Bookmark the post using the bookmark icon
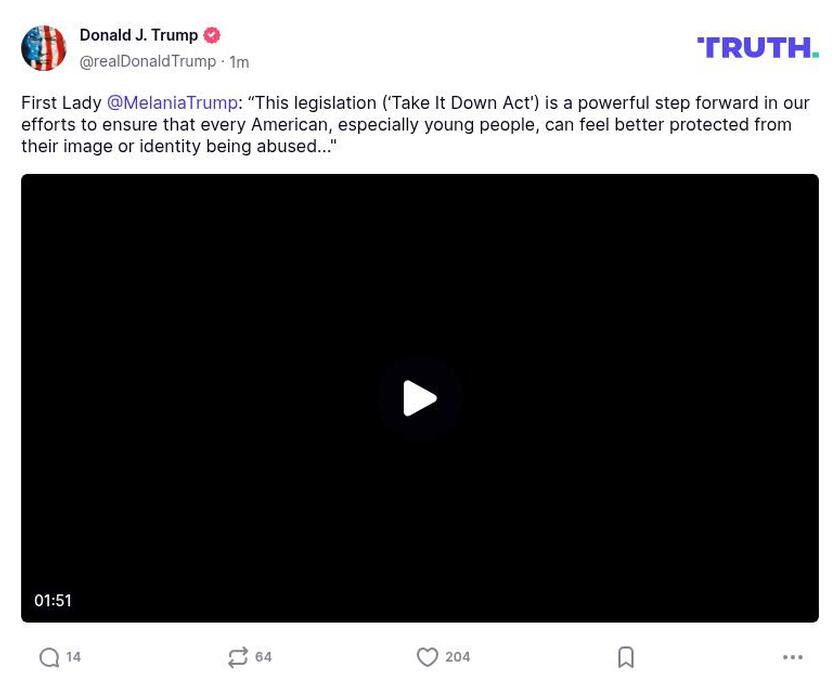Viewport: 840px width, 700px height. [x=626, y=657]
